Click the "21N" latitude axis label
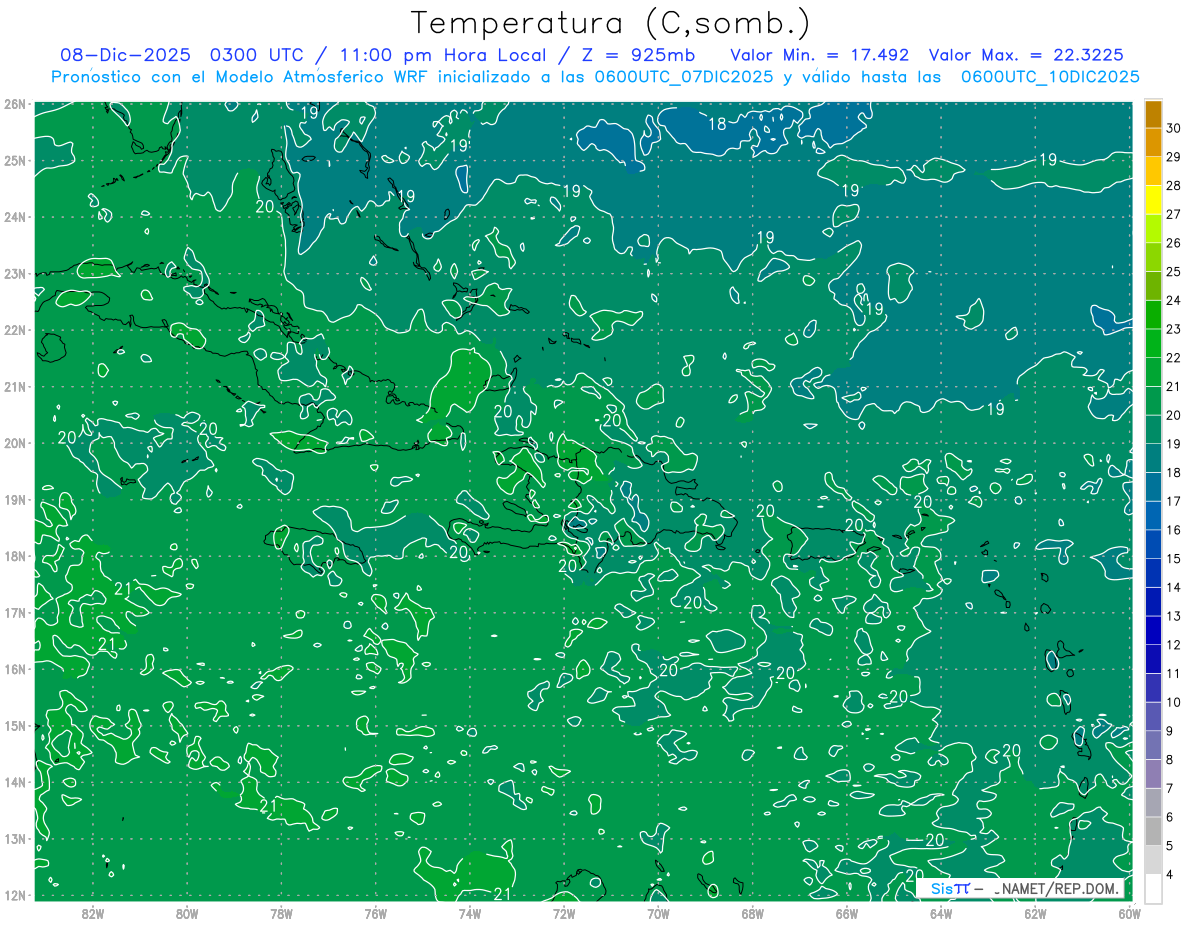 [x=14, y=386]
